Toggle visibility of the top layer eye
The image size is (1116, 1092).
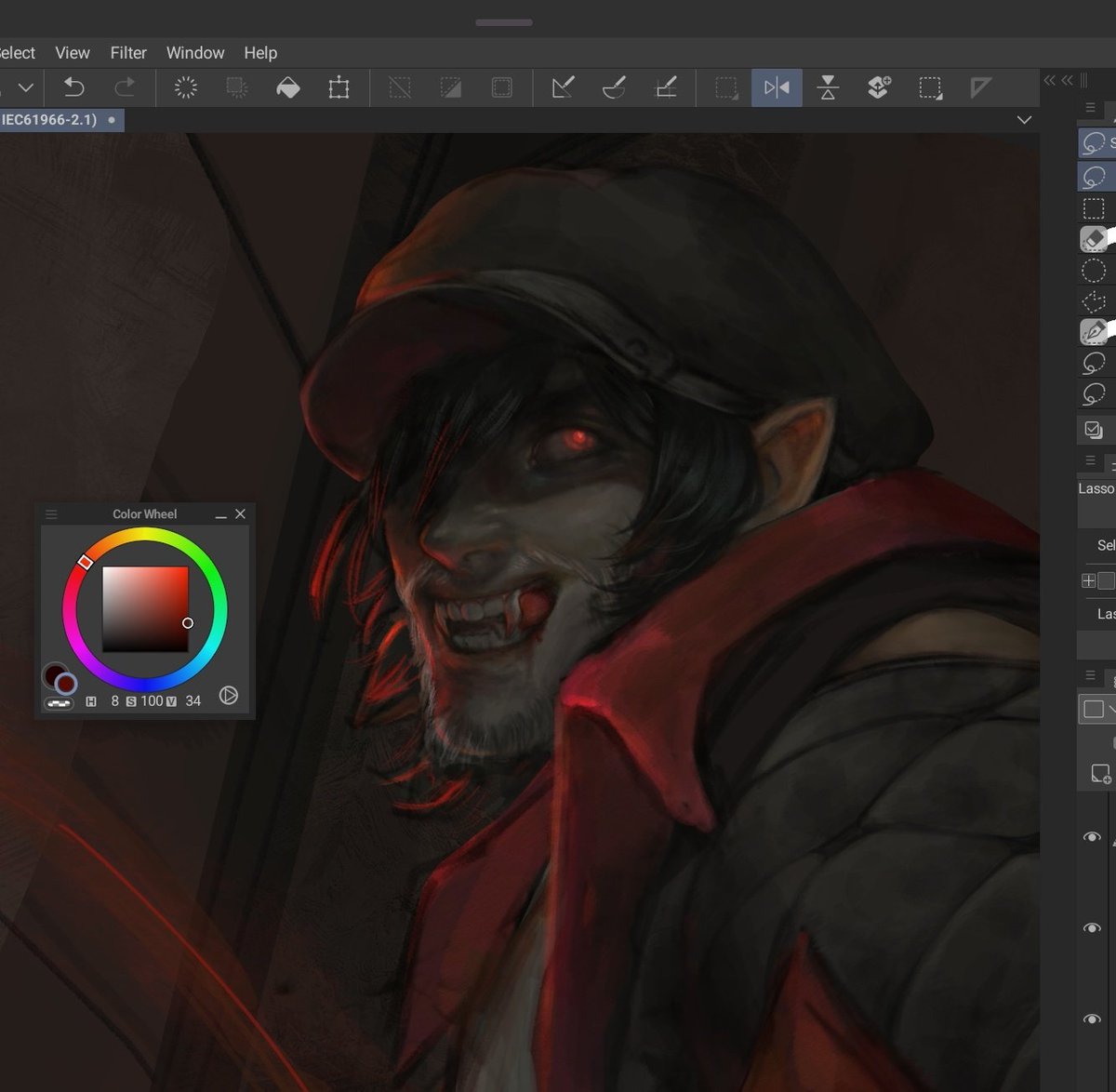(1092, 837)
